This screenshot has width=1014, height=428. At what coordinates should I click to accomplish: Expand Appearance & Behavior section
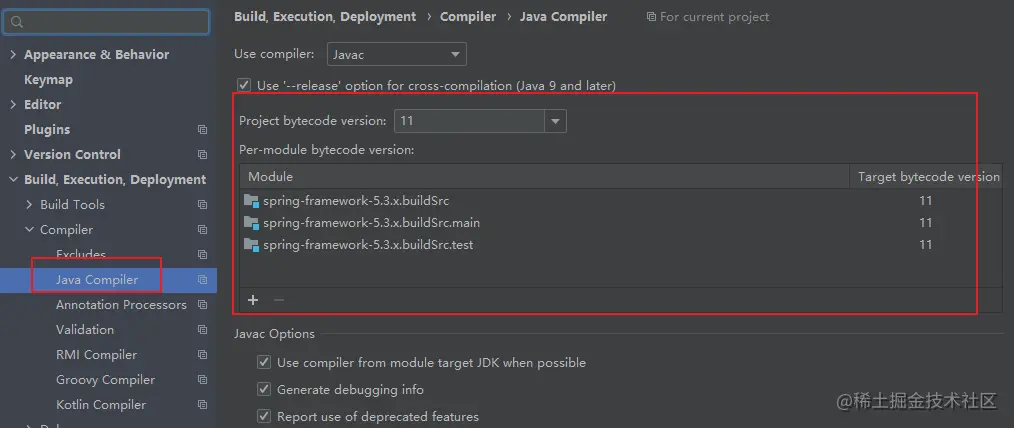tap(13, 55)
